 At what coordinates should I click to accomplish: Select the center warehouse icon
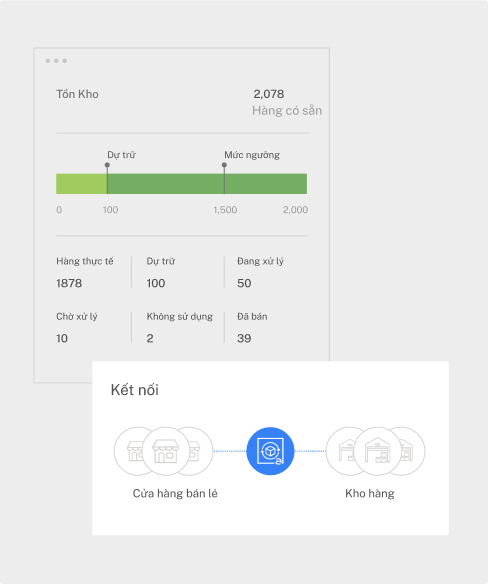point(377,451)
